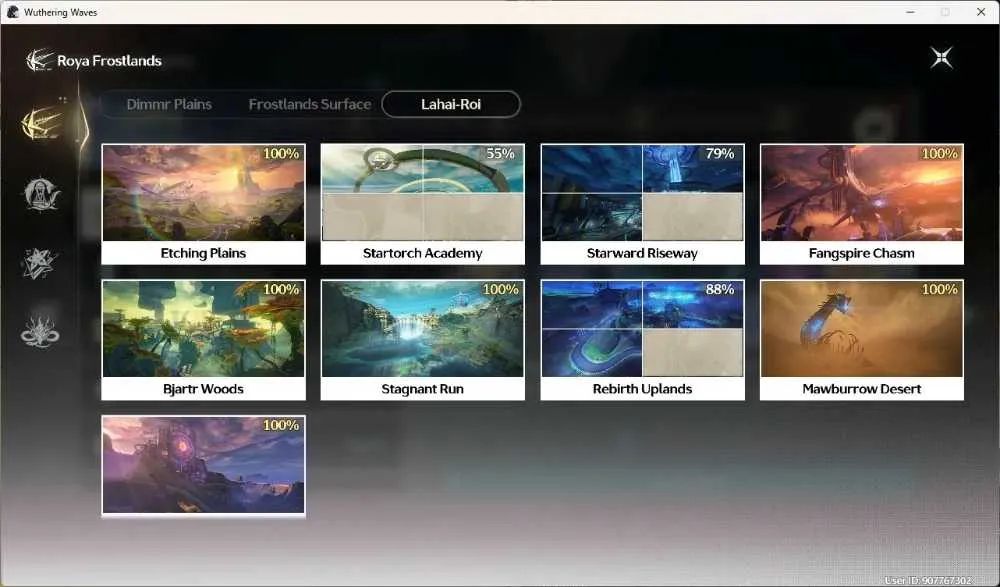Open the Mawburrow Desert thumbnail

[862, 329]
